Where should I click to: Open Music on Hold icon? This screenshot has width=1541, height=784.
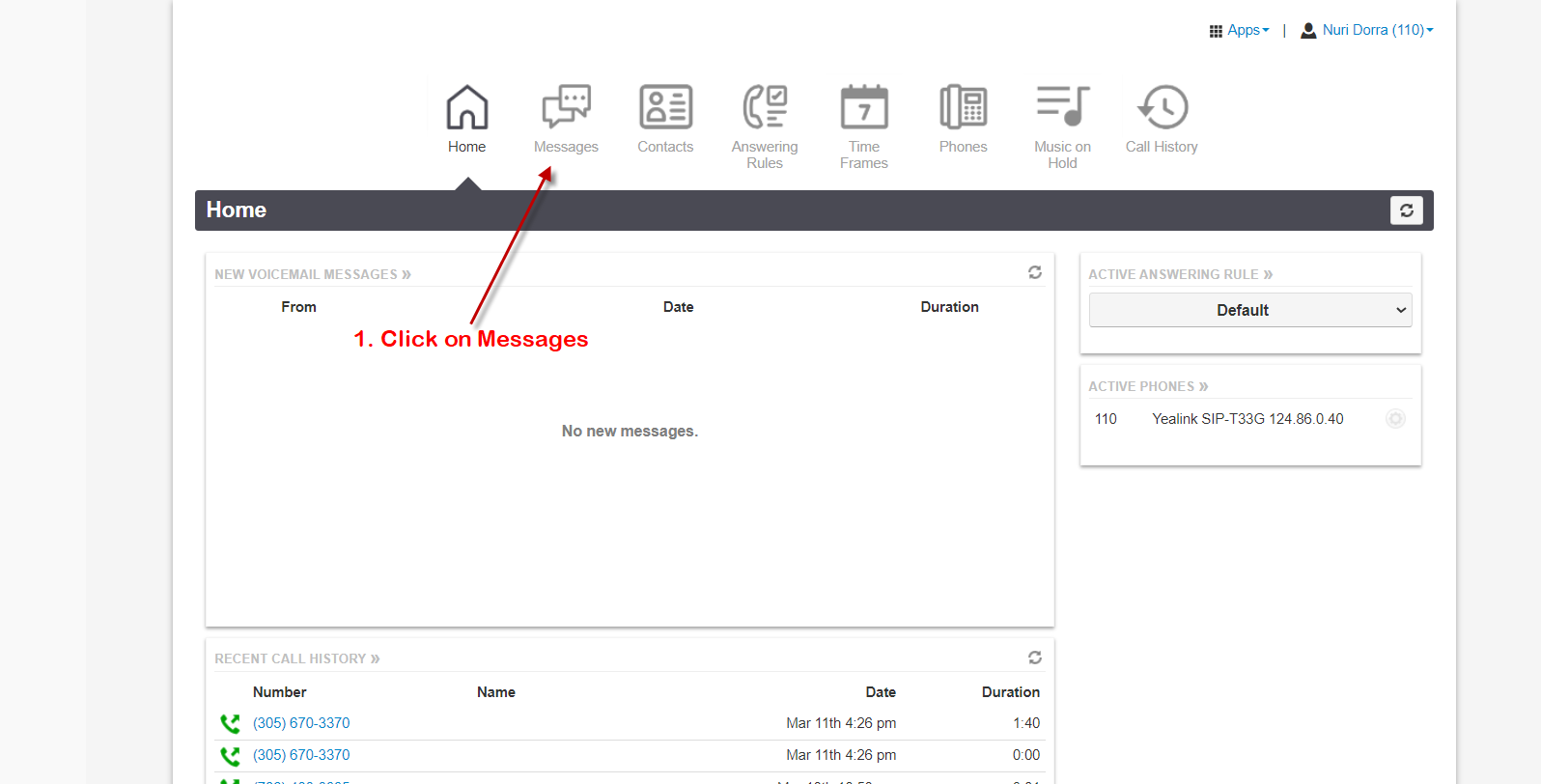coord(1063,106)
